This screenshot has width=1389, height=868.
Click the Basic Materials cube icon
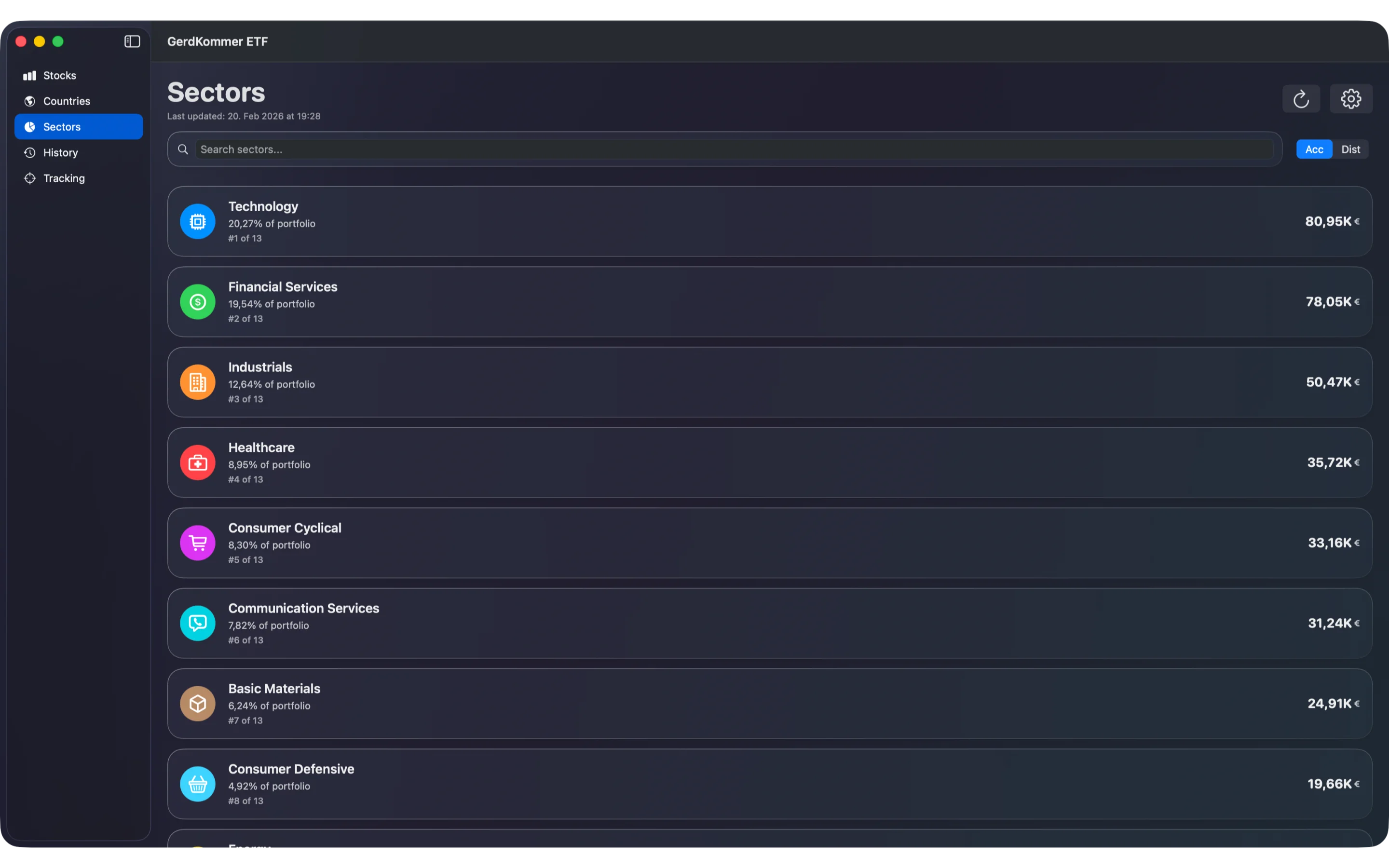(x=197, y=703)
